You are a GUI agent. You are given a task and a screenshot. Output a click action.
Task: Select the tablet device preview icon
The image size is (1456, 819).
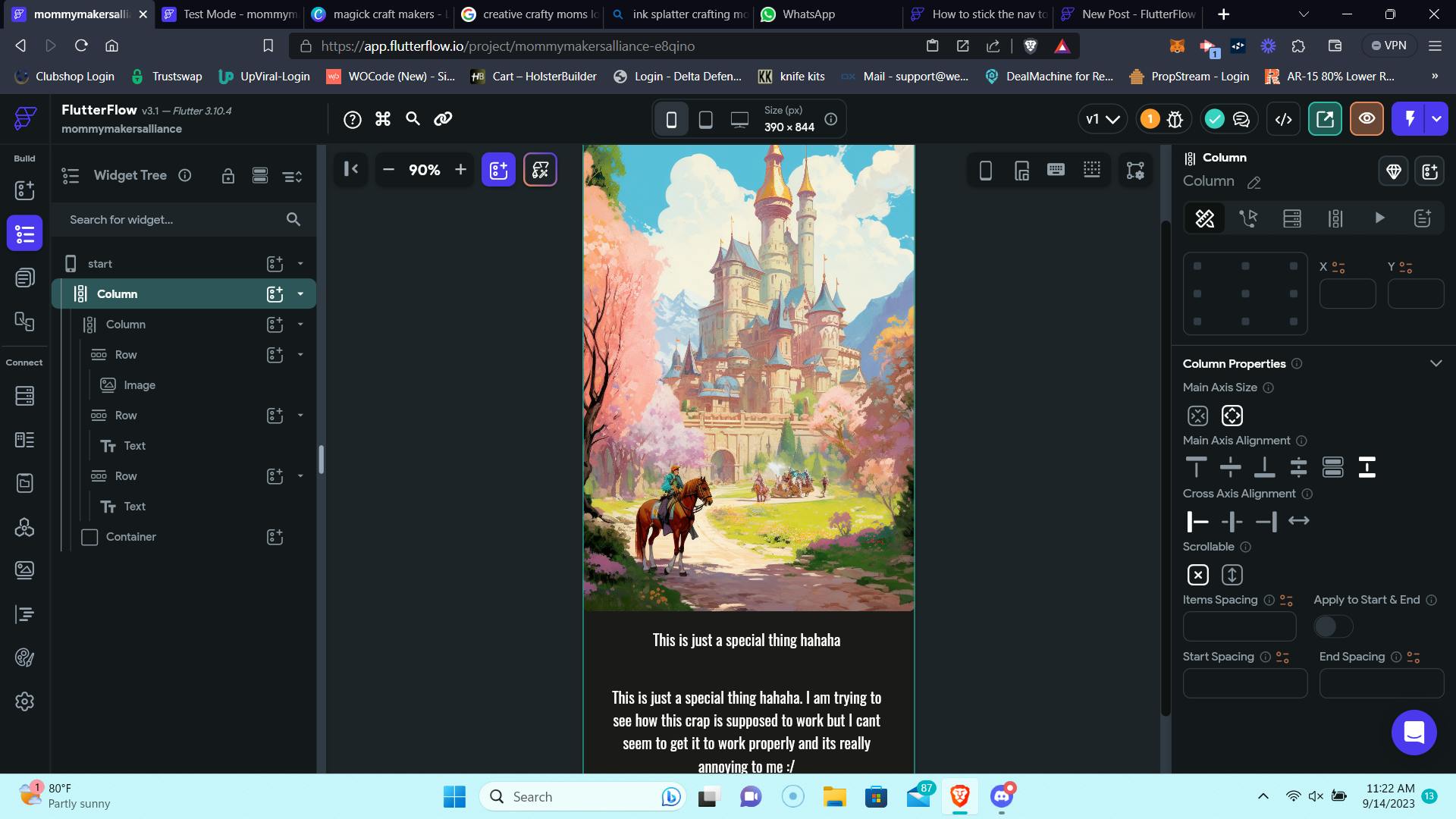click(x=705, y=119)
